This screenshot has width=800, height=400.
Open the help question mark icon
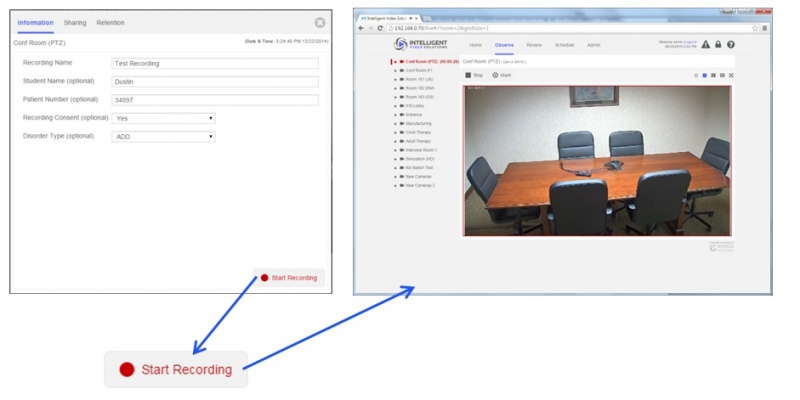click(x=731, y=44)
